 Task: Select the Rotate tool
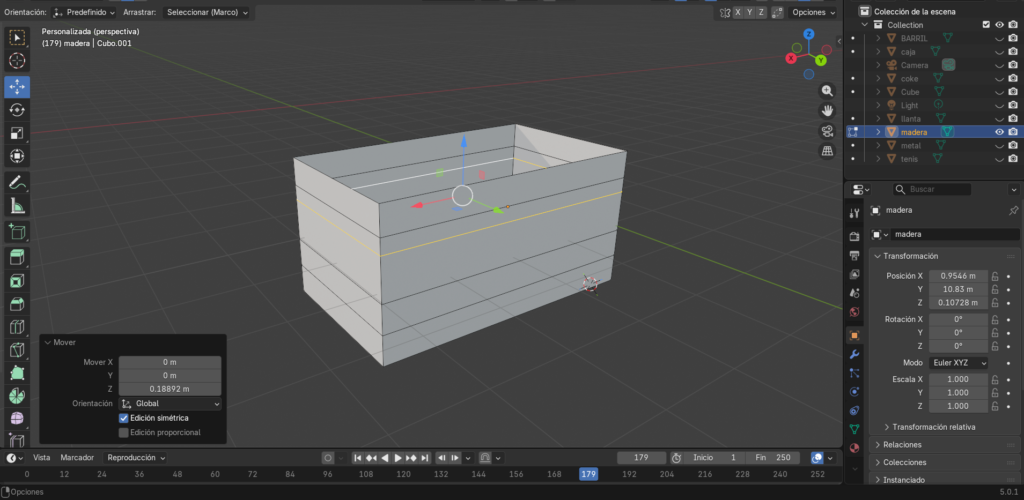pos(17,110)
